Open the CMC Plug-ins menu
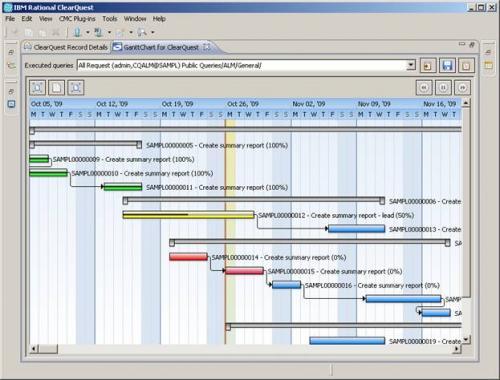 77,19
